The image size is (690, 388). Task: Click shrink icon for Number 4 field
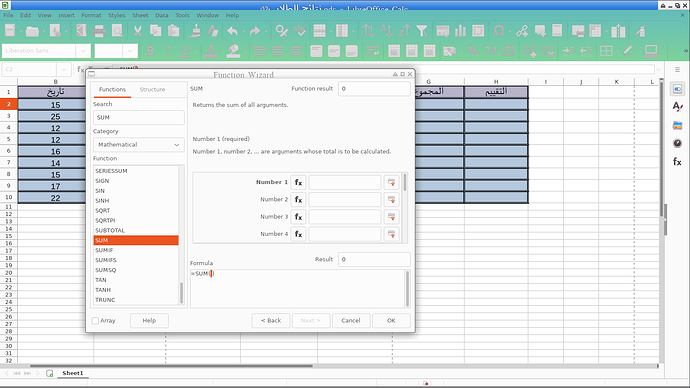tap(391, 234)
